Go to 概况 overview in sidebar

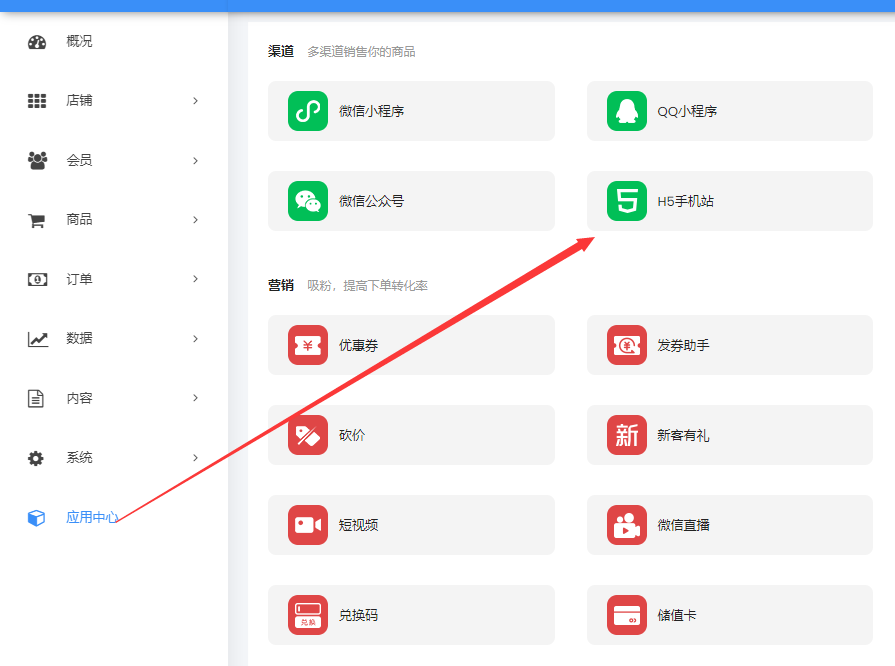pos(79,41)
